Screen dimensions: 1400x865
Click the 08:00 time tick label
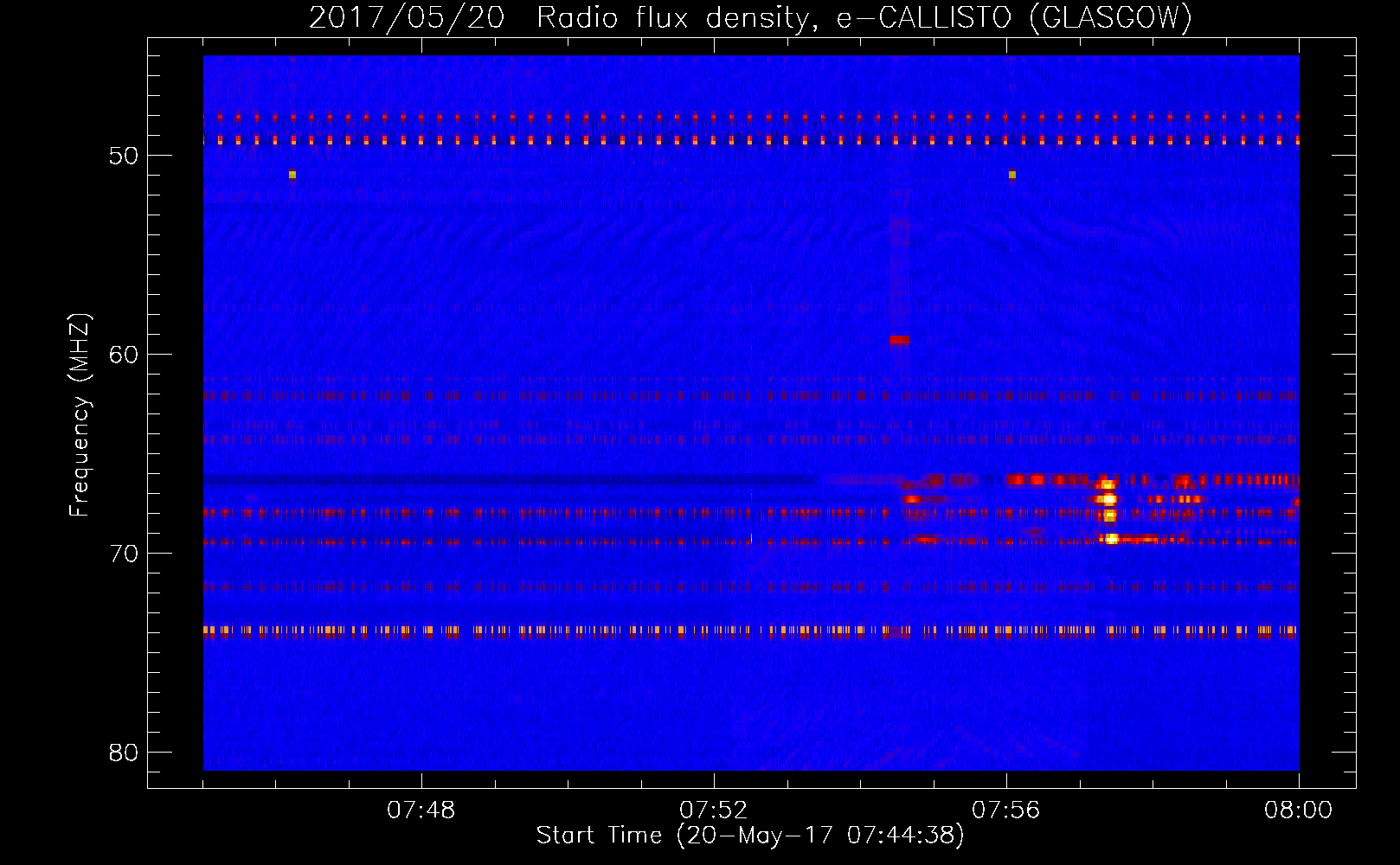(1298, 811)
